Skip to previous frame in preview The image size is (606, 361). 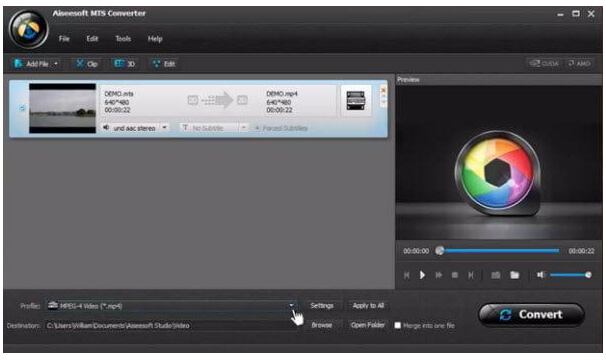point(407,275)
